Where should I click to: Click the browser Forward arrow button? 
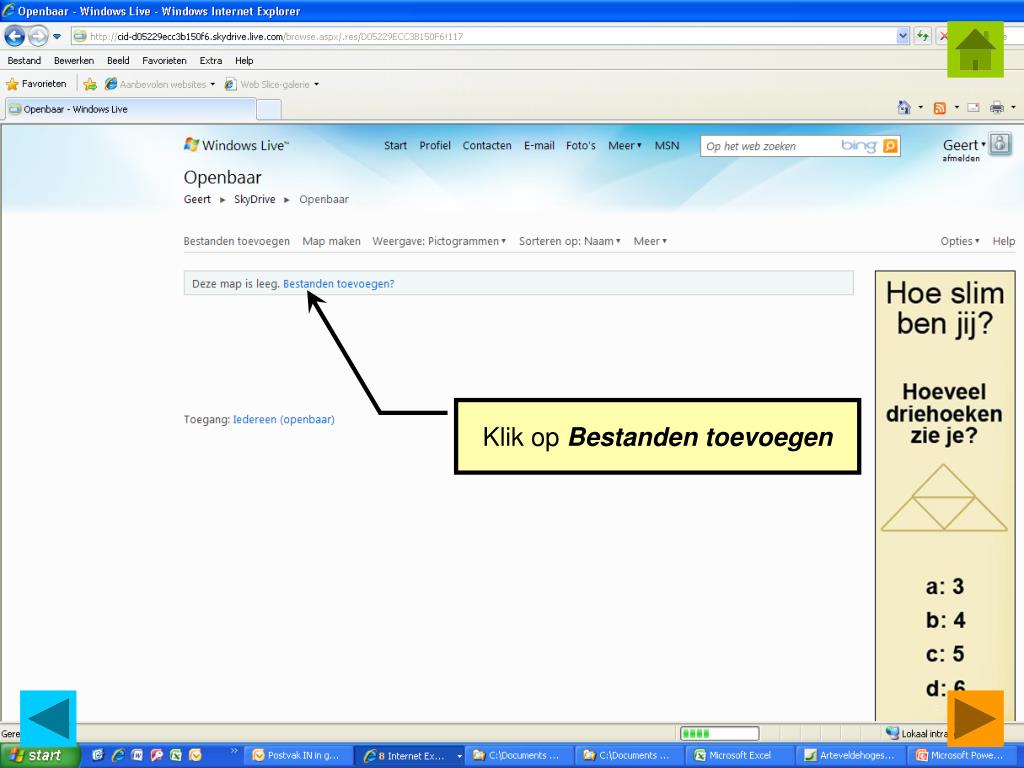tap(38, 36)
